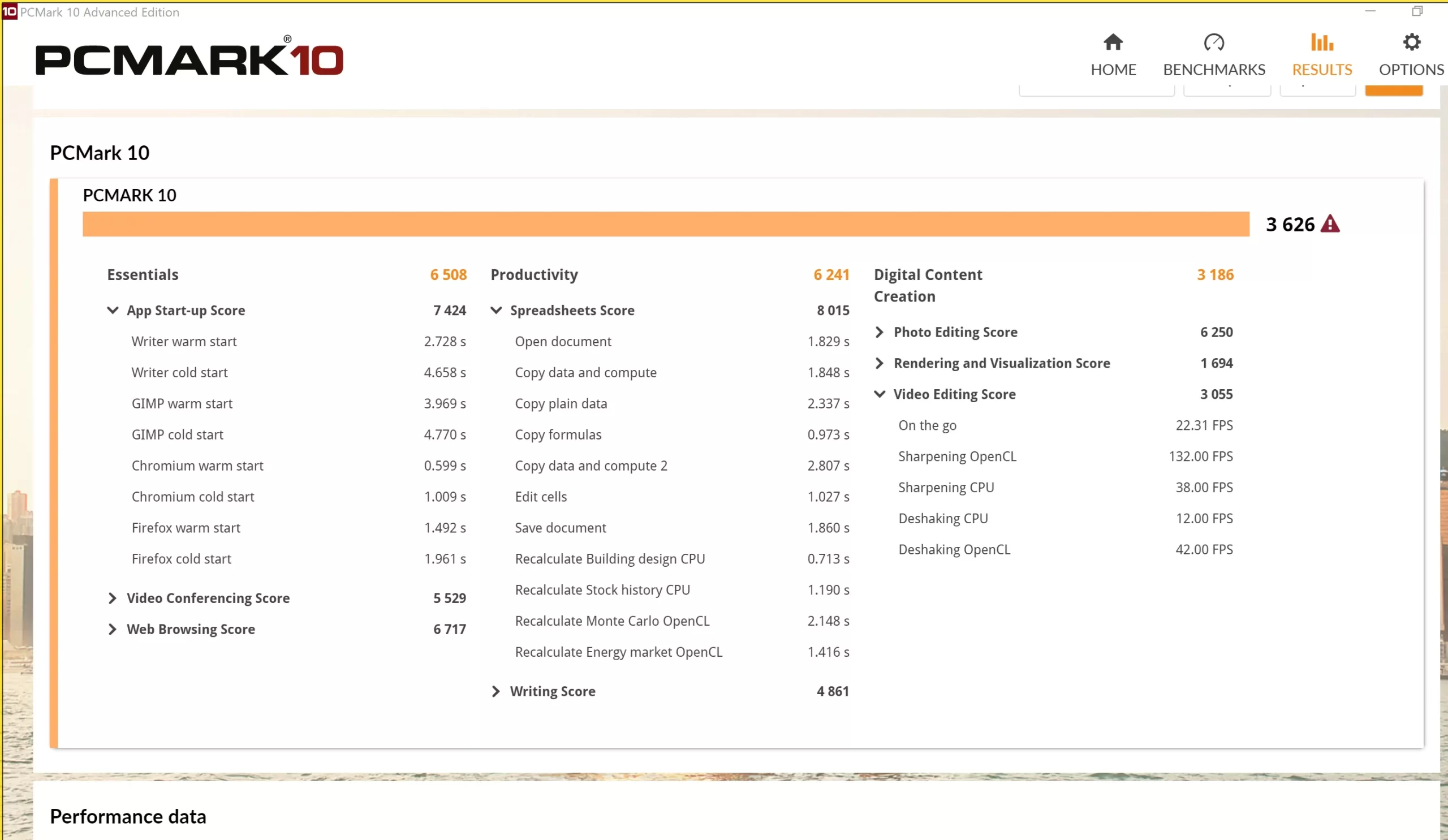
Task: Expand the Video Conferencing Score section
Action: (x=113, y=598)
